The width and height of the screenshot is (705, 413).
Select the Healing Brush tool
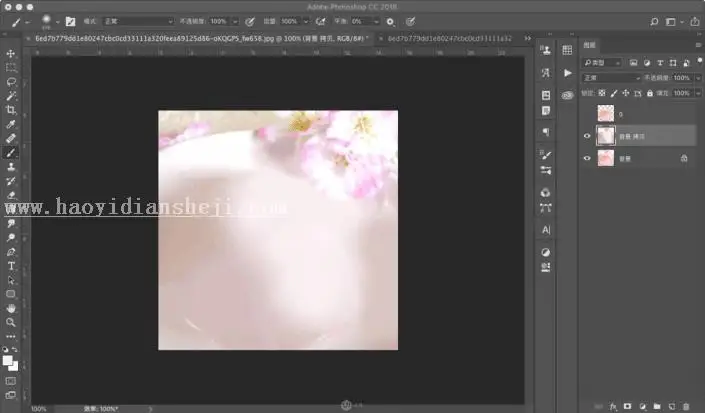(11, 138)
